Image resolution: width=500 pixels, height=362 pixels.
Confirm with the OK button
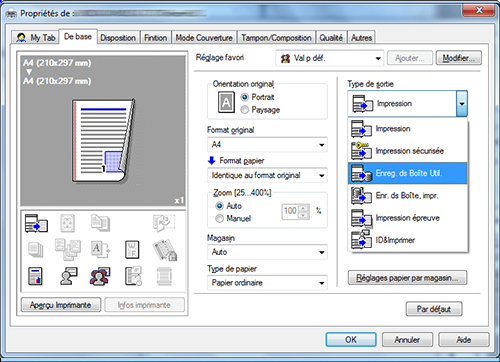(x=351, y=340)
